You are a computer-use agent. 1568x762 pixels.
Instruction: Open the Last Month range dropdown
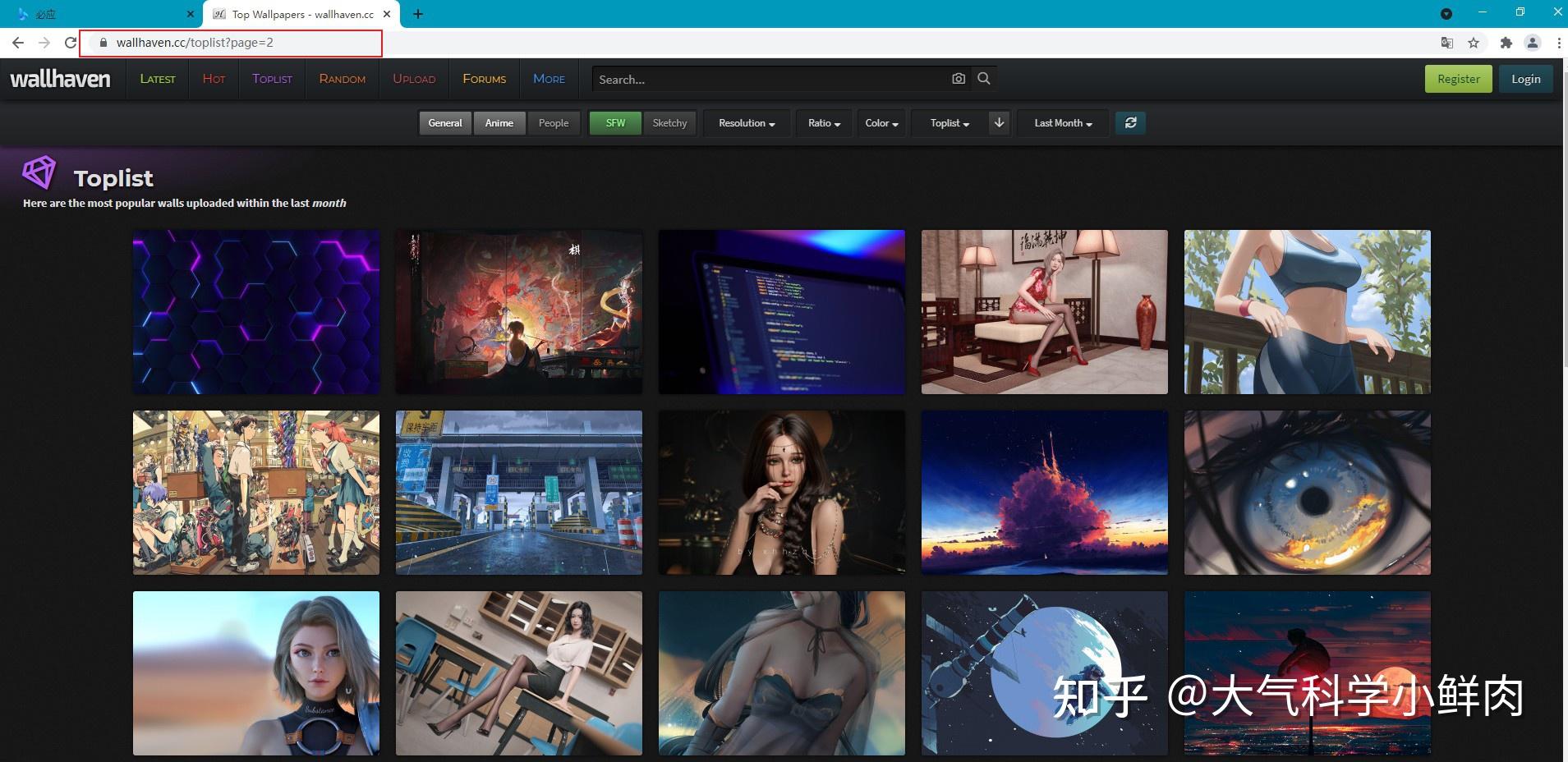pyautogui.click(x=1063, y=123)
